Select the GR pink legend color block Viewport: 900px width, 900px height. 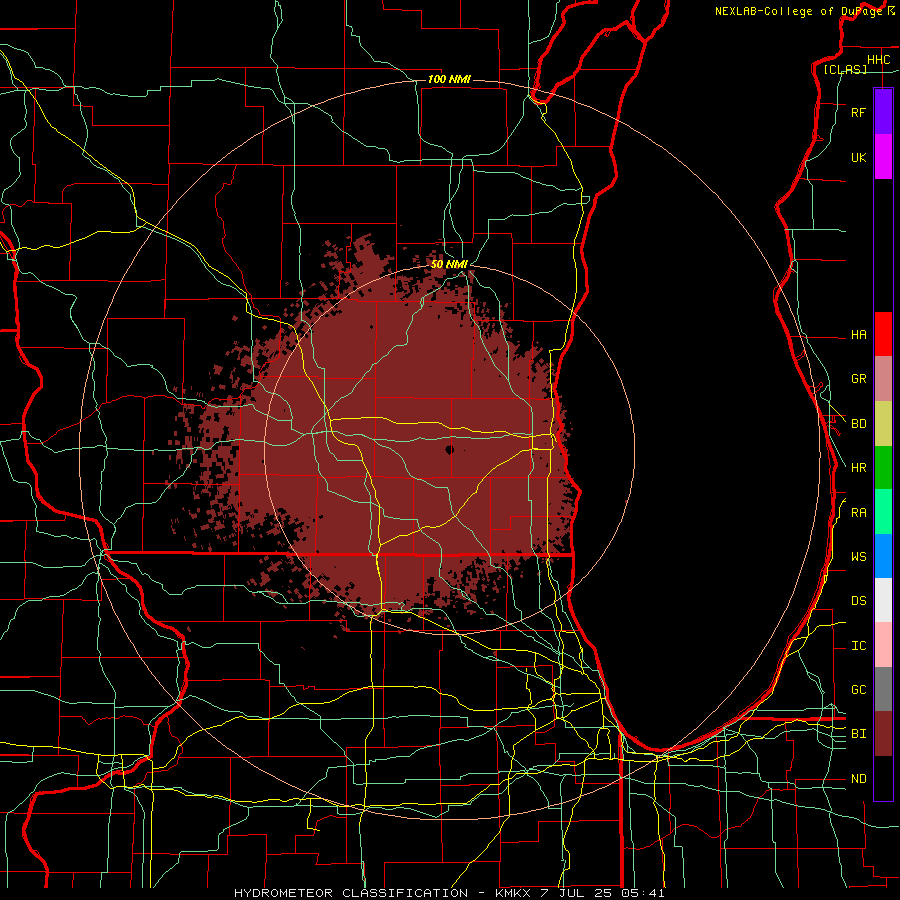[x=883, y=379]
